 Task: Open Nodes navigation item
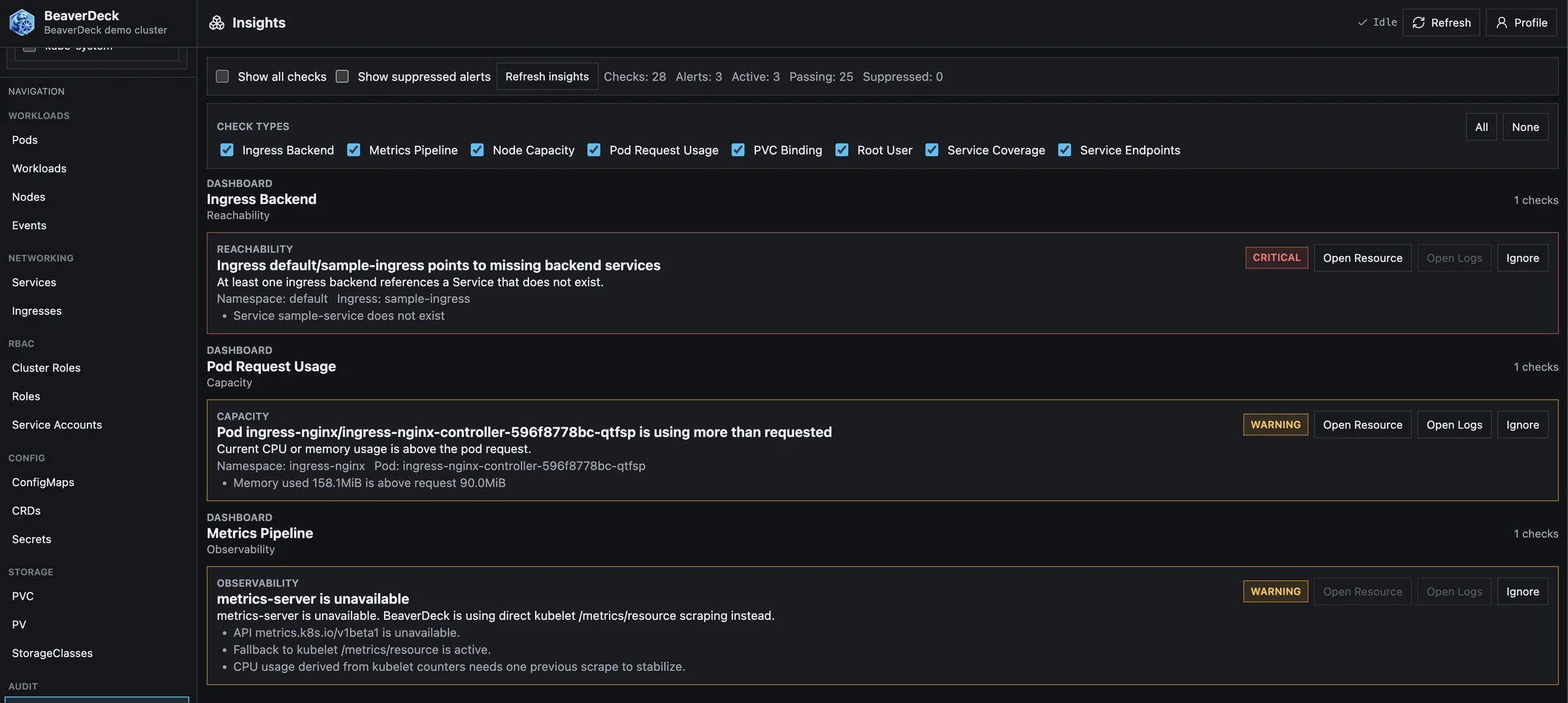[29, 197]
